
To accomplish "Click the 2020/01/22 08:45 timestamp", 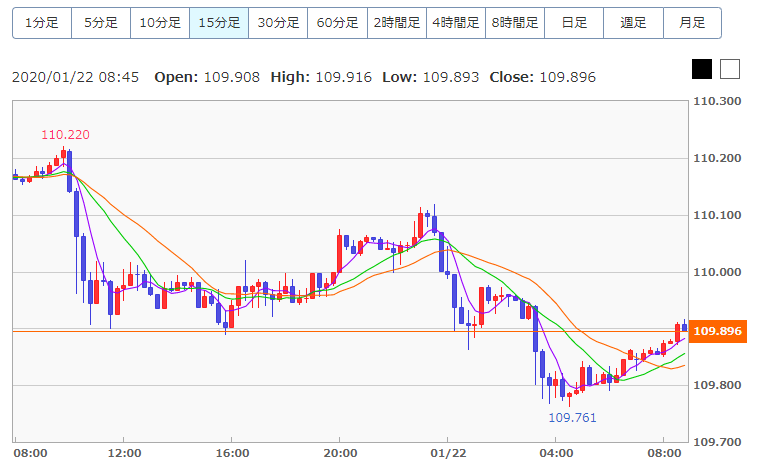I will (75, 77).
